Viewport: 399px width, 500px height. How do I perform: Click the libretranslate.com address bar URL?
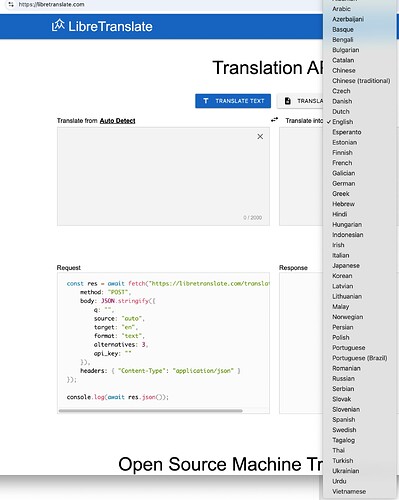51,4
